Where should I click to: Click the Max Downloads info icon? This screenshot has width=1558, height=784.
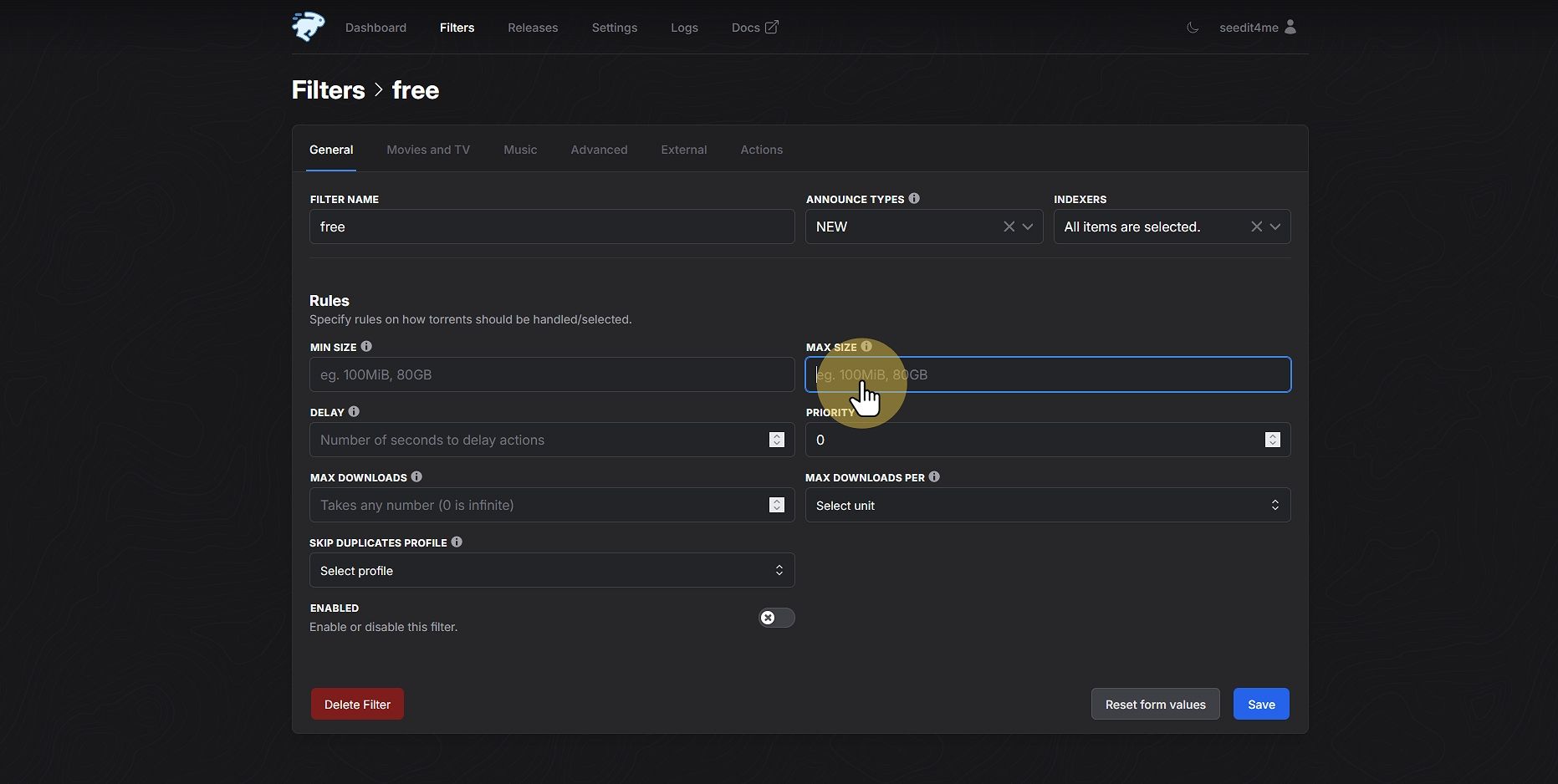[x=416, y=476]
